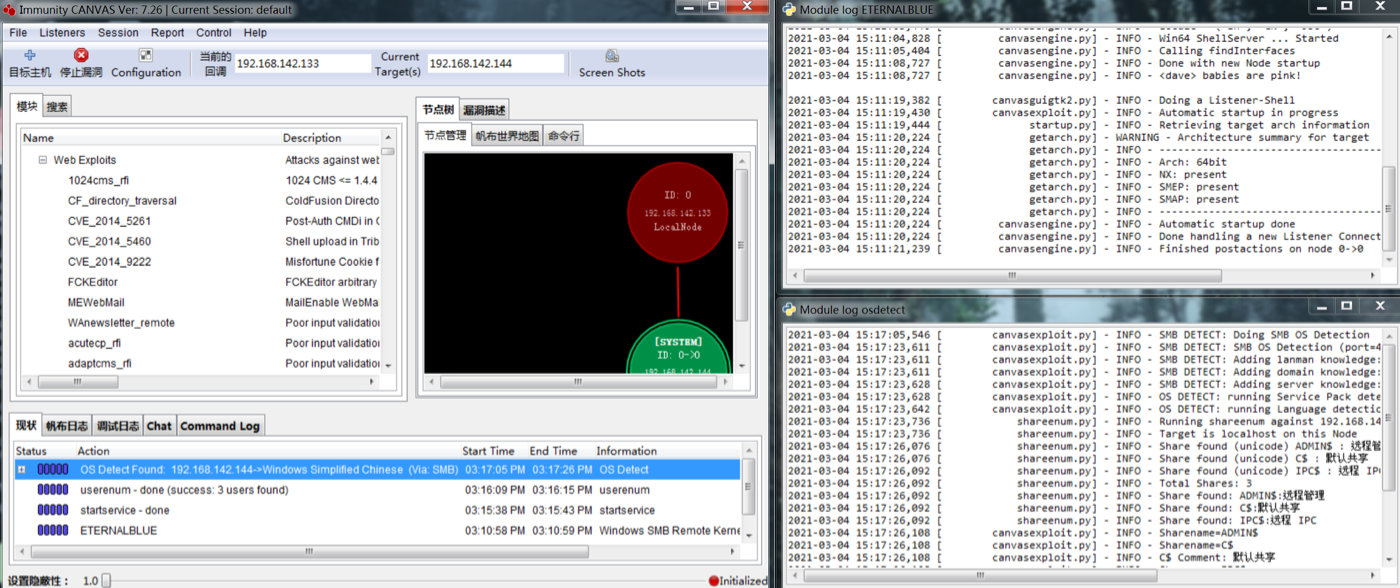
Task: Select the green SYSTEM node circle
Action: [x=679, y=346]
